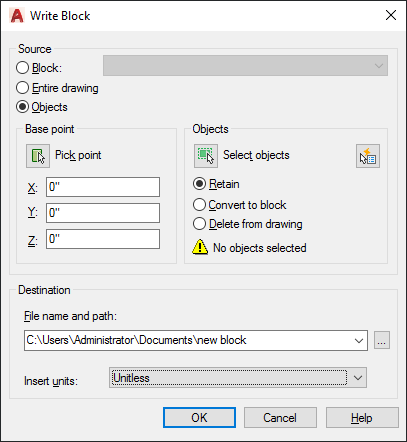Click the yellow warning triangle icon
The width and height of the screenshot is (407, 442).
[200, 247]
